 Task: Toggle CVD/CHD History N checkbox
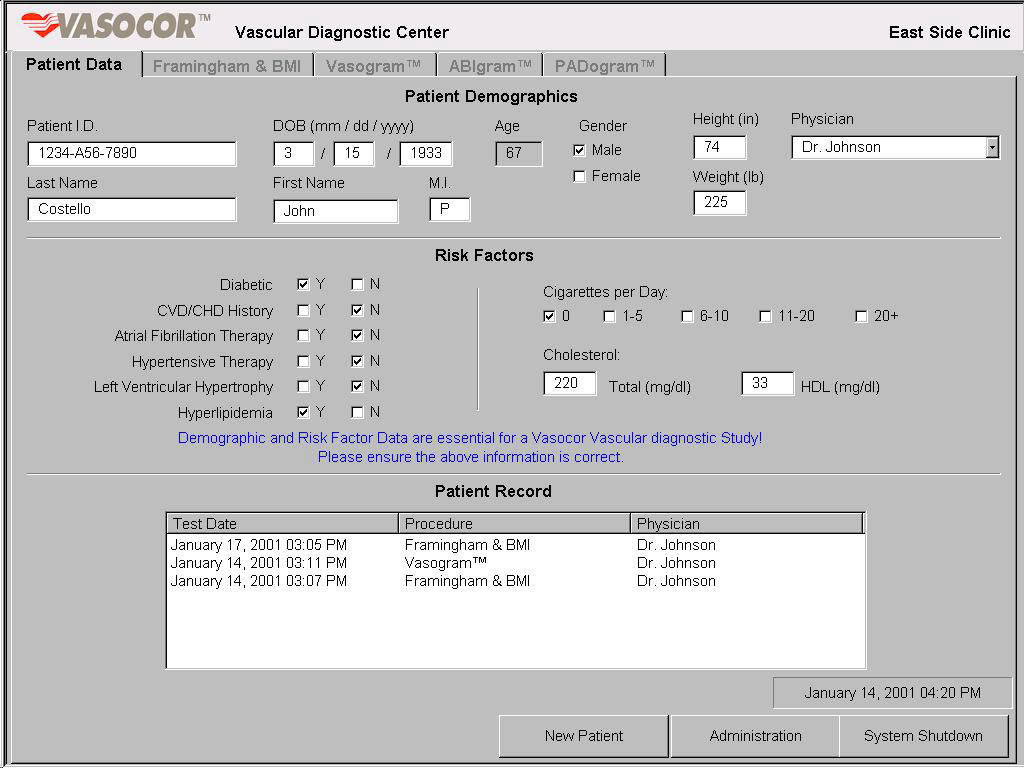357,310
